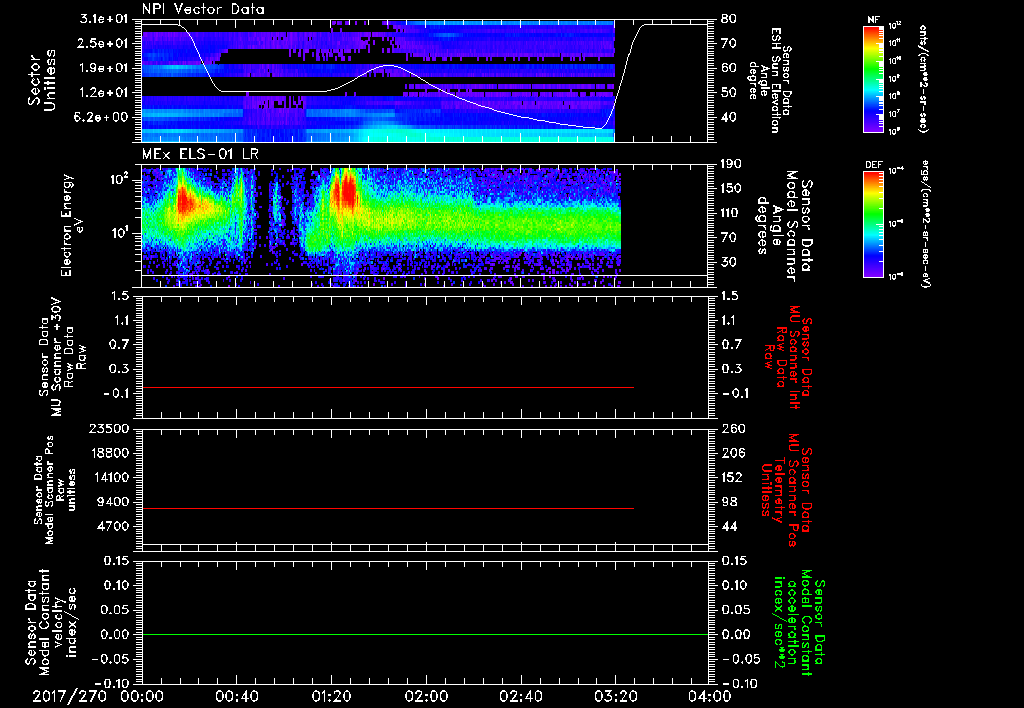
Task: Click the '2017/270' date label
Action: pyautogui.click(x=69, y=696)
